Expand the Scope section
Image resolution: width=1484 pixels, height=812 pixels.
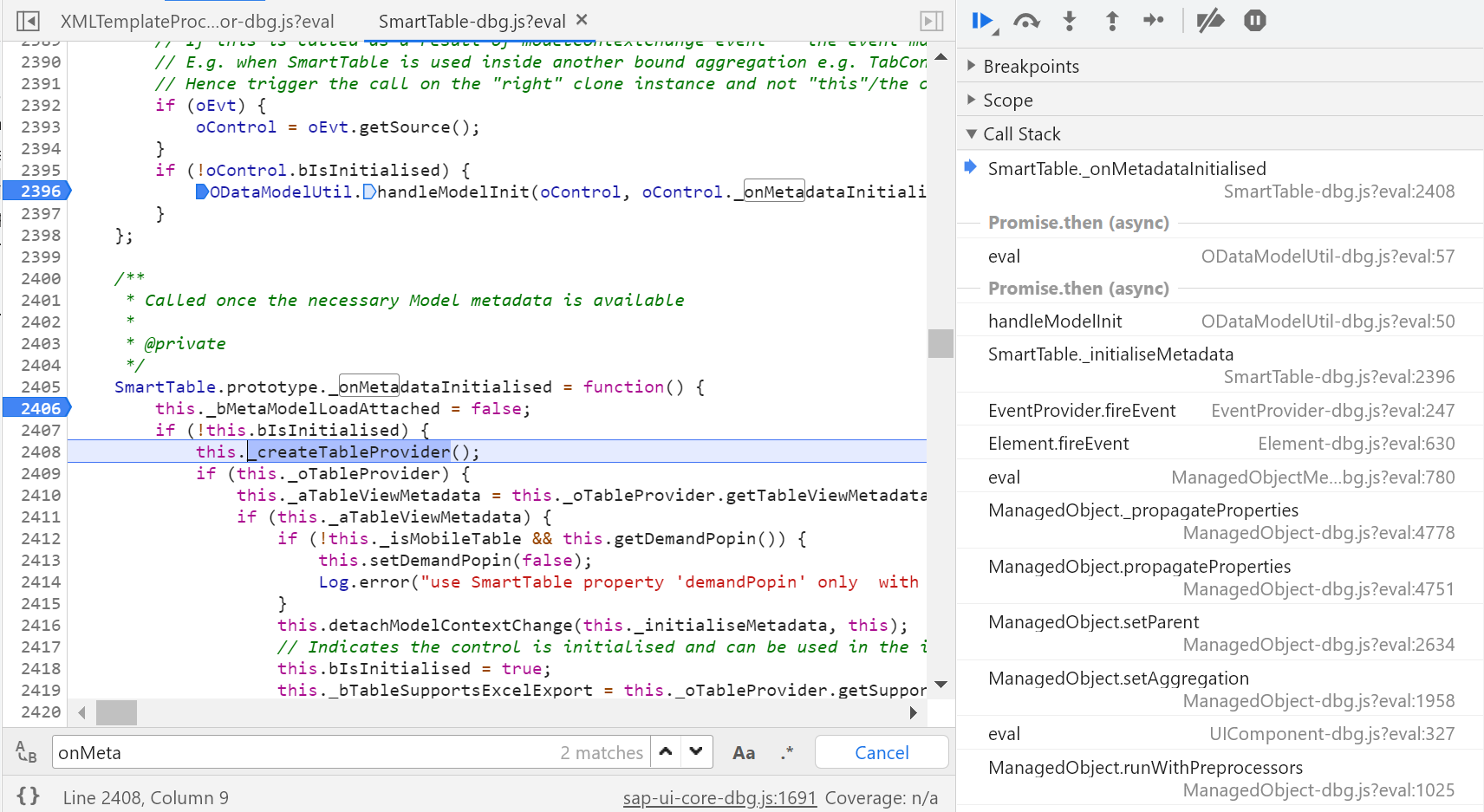1007,101
